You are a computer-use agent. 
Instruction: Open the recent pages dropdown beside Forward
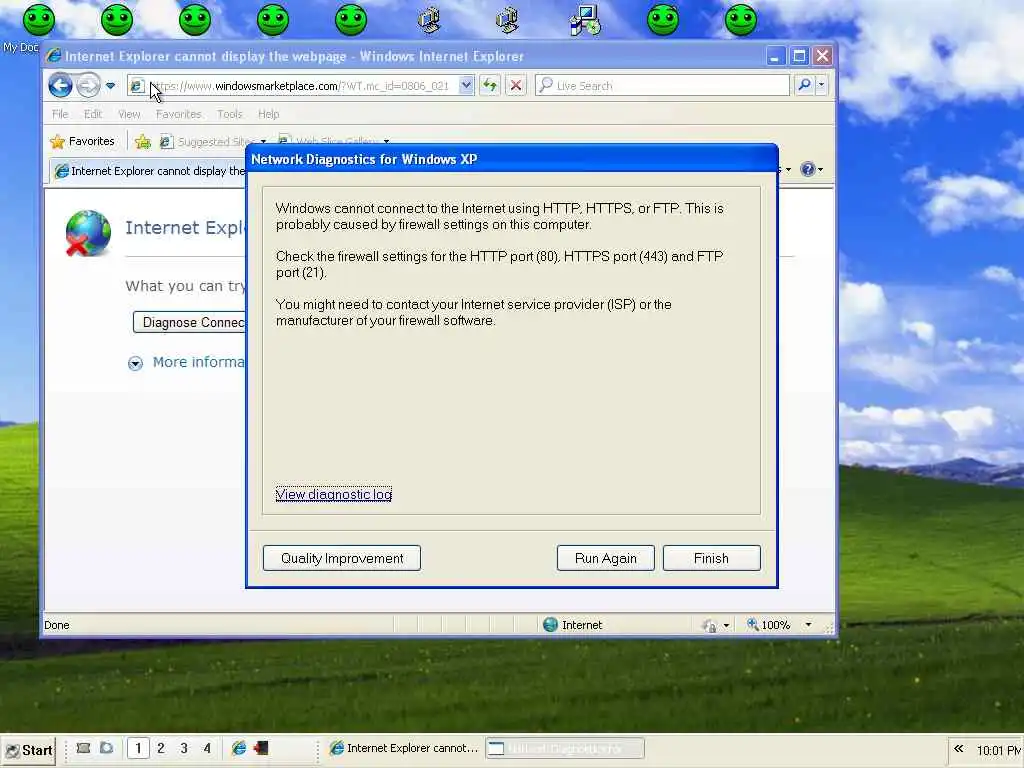pos(110,86)
